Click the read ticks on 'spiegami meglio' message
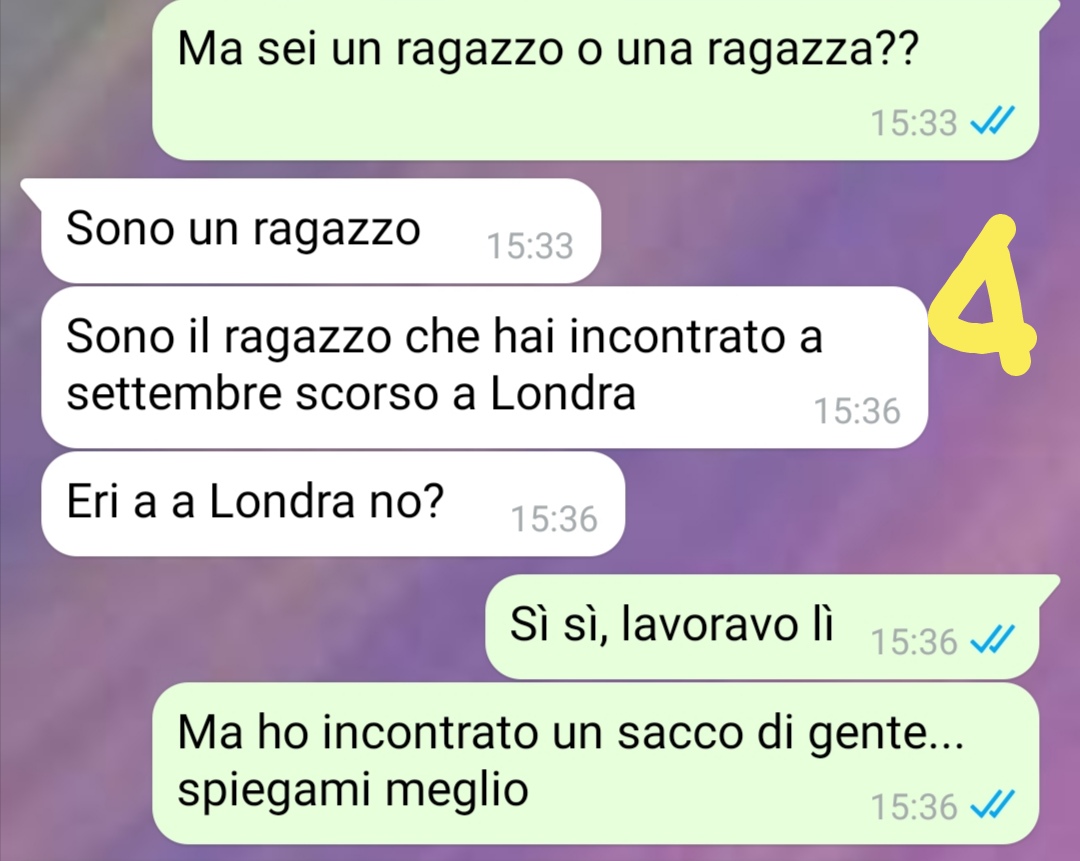This screenshot has height=861, width=1080. [x=992, y=805]
